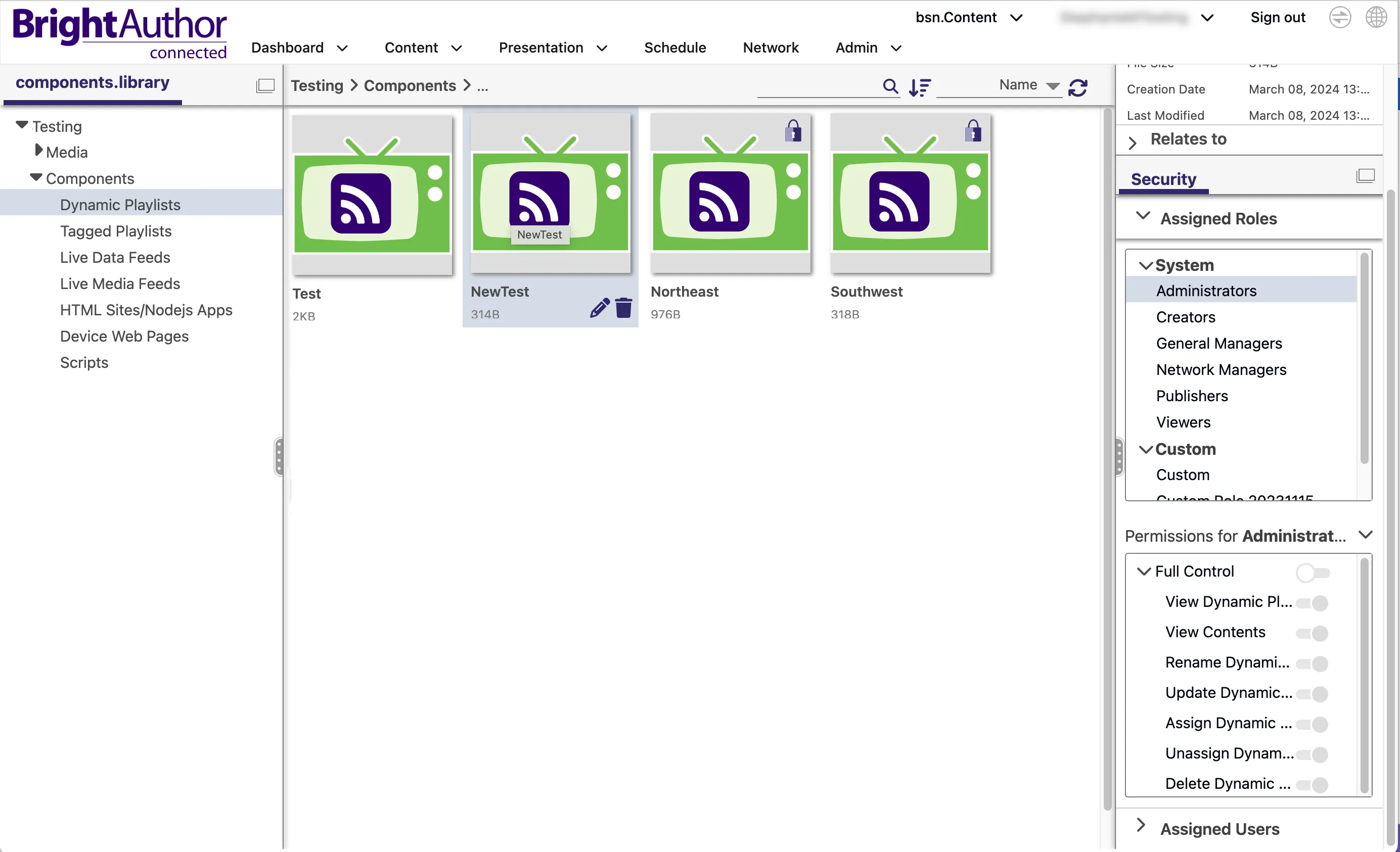Open the Presentation menu
Viewport: 1400px width, 852px height.
[x=553, y=48]
